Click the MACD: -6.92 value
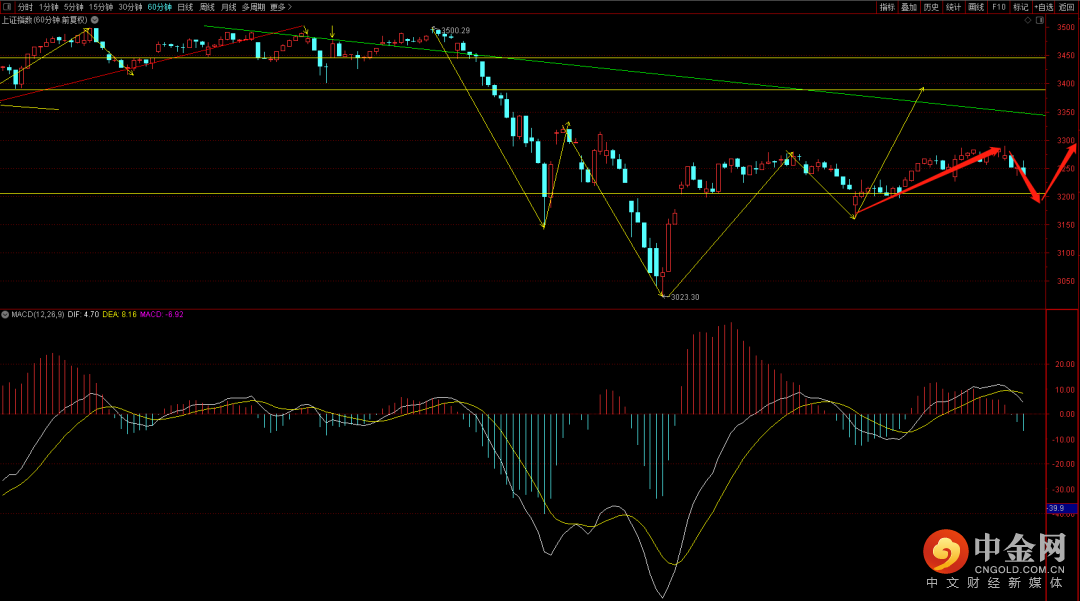 tap(162, 315)
